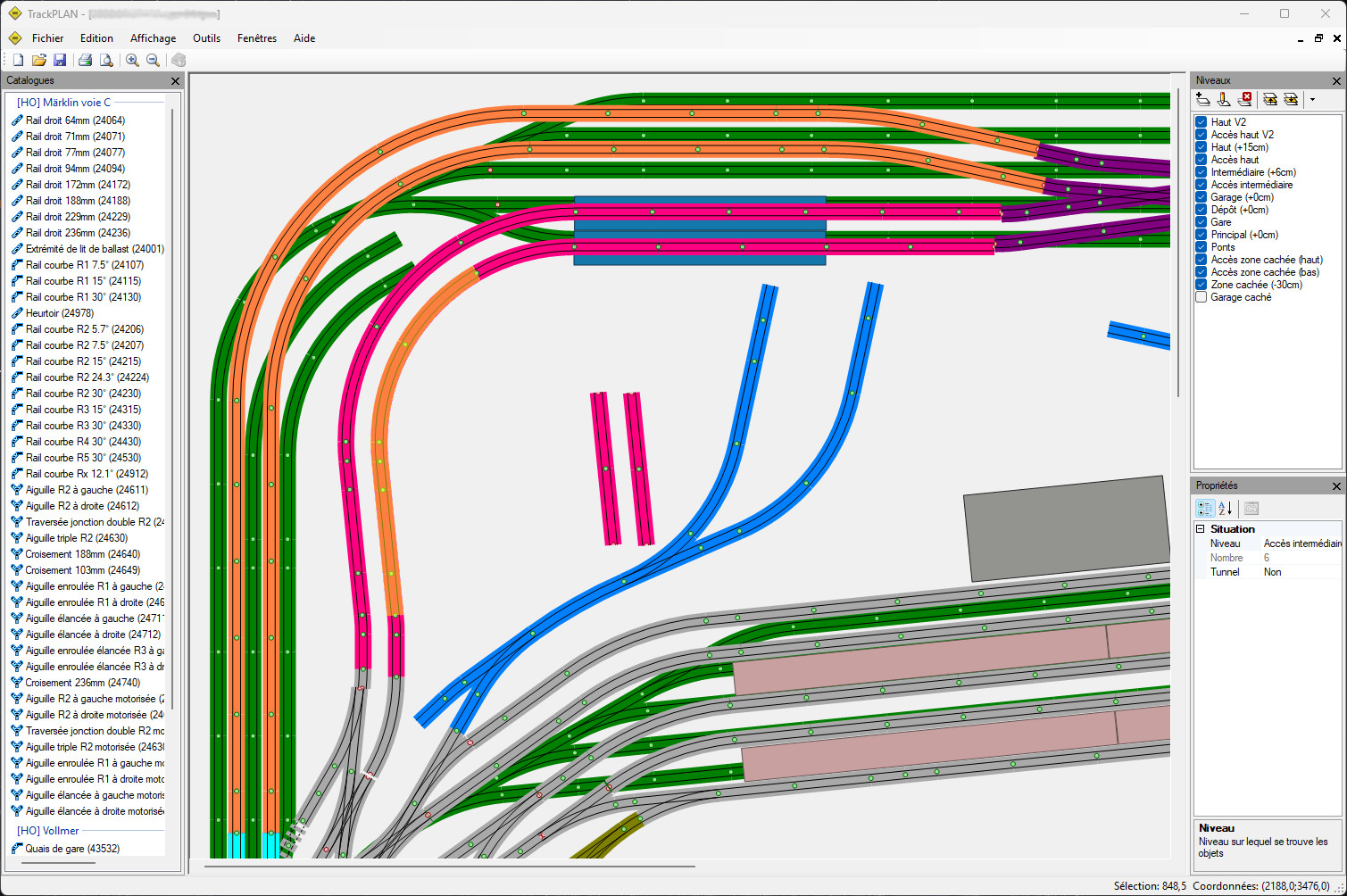
Task: Open the Outils menu
Action: (206, 38)
